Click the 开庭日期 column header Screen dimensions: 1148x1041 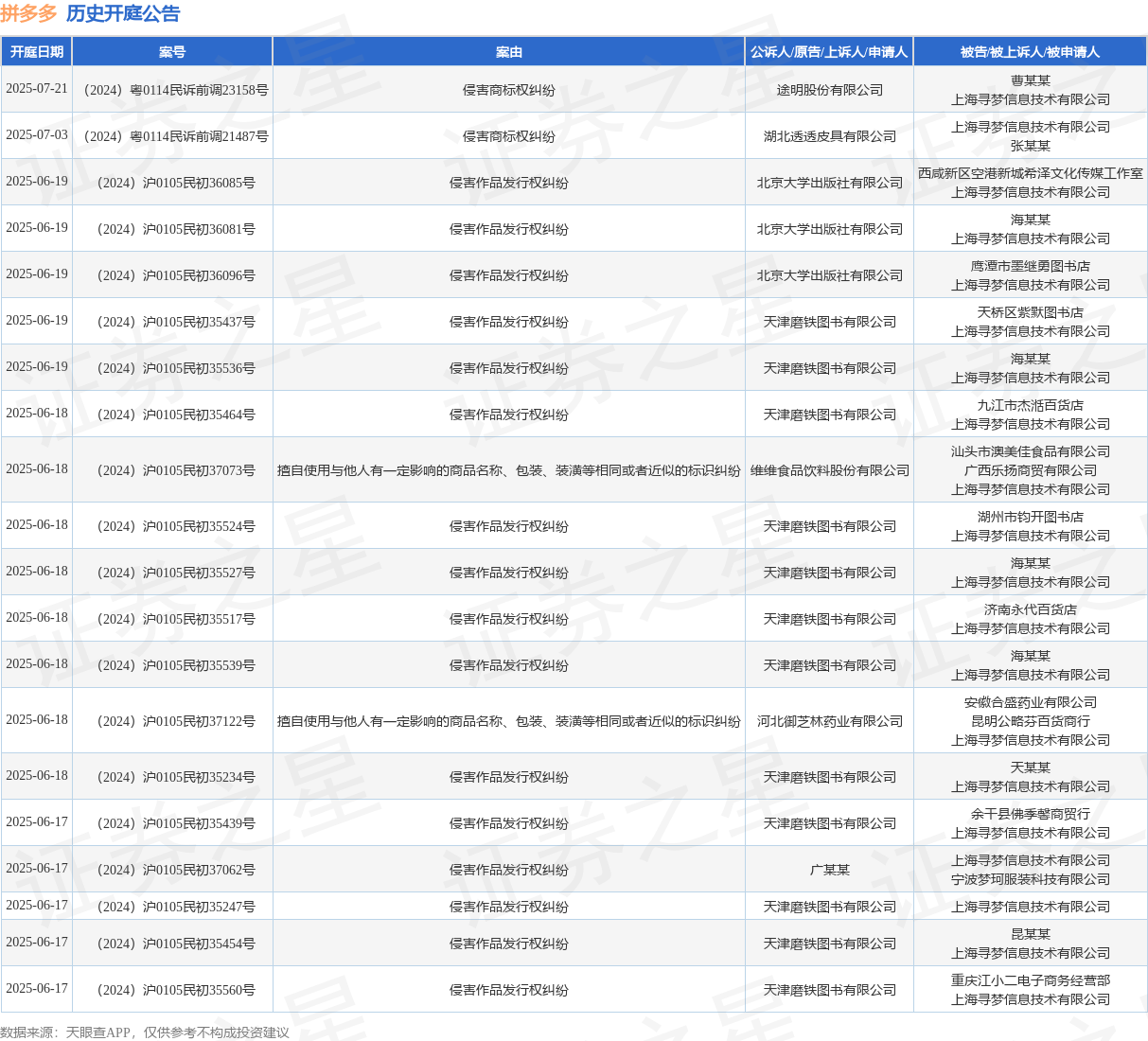click(x=37, y=52)
